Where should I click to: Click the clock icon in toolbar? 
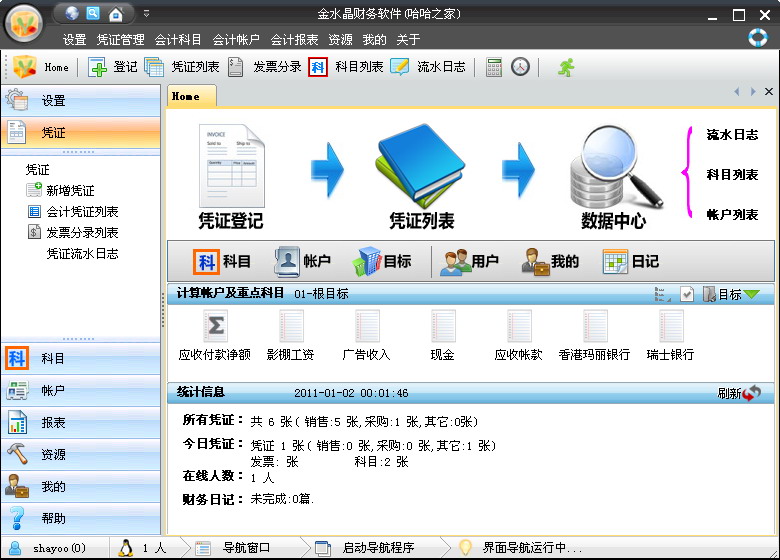click(x=520, y=67)
